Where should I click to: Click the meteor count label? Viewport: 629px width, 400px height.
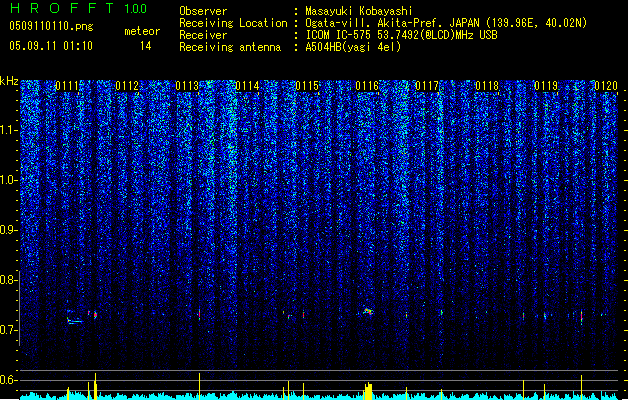coord(142,31)
